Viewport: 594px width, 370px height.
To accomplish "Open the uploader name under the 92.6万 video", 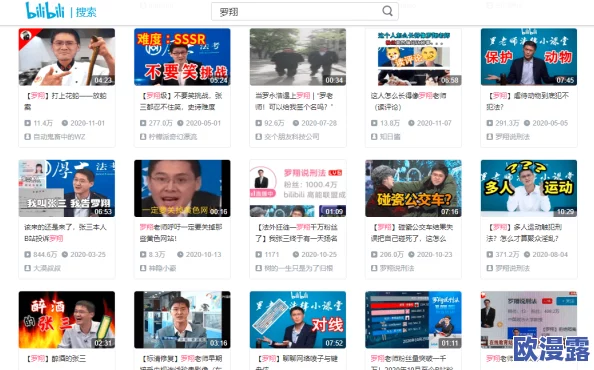I will click(292, 137).
